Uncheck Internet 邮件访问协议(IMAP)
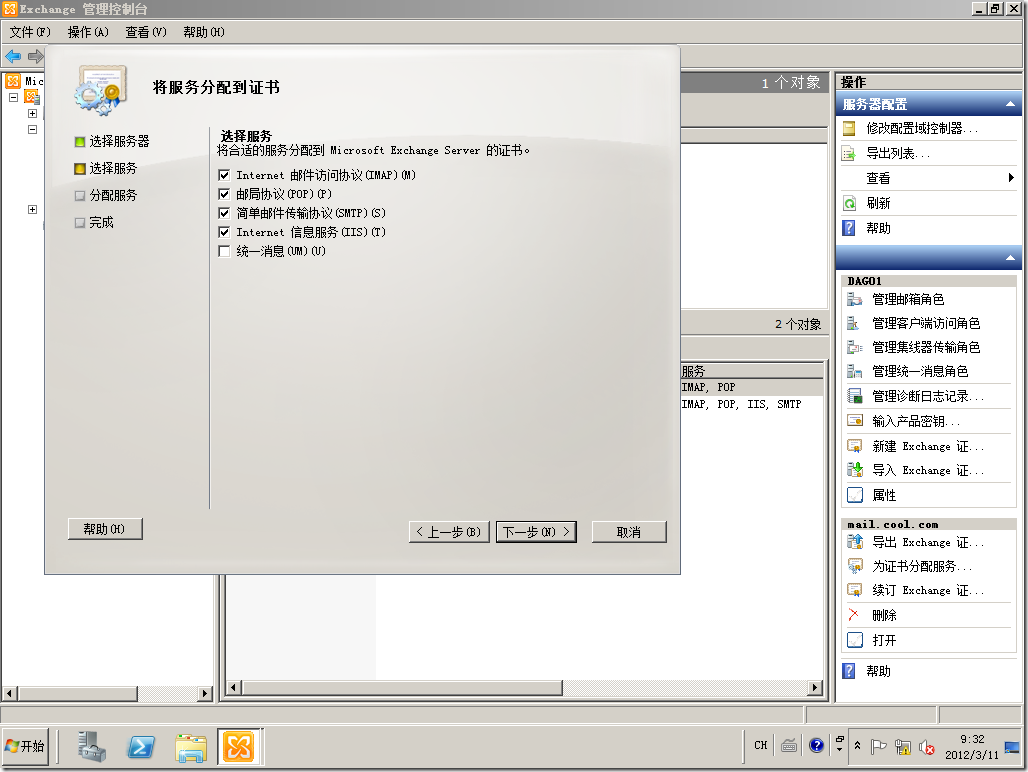 coord(224,174)
